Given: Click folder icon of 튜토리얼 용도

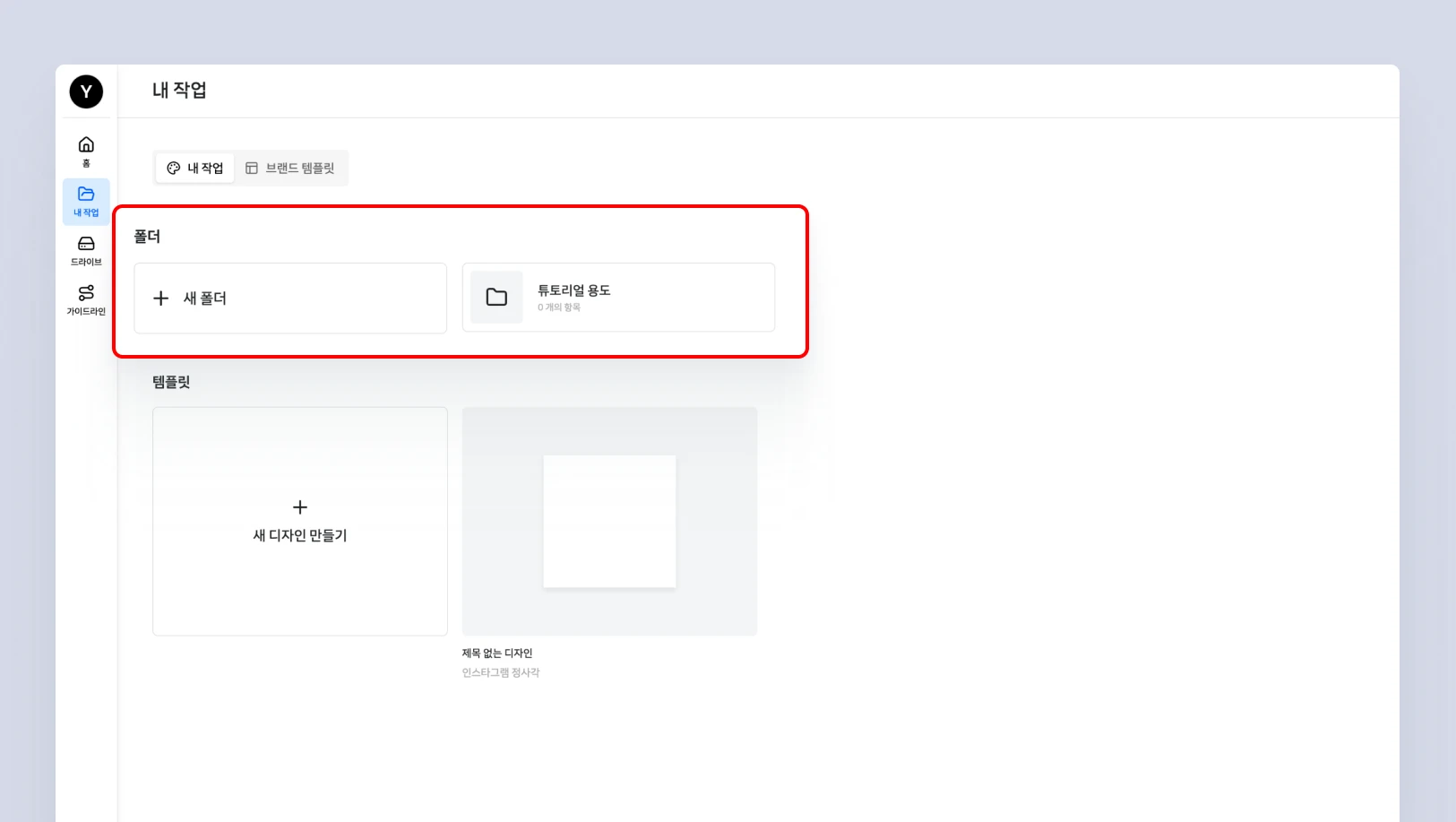Looking at the screenshot, I should (x=496, y=297).
